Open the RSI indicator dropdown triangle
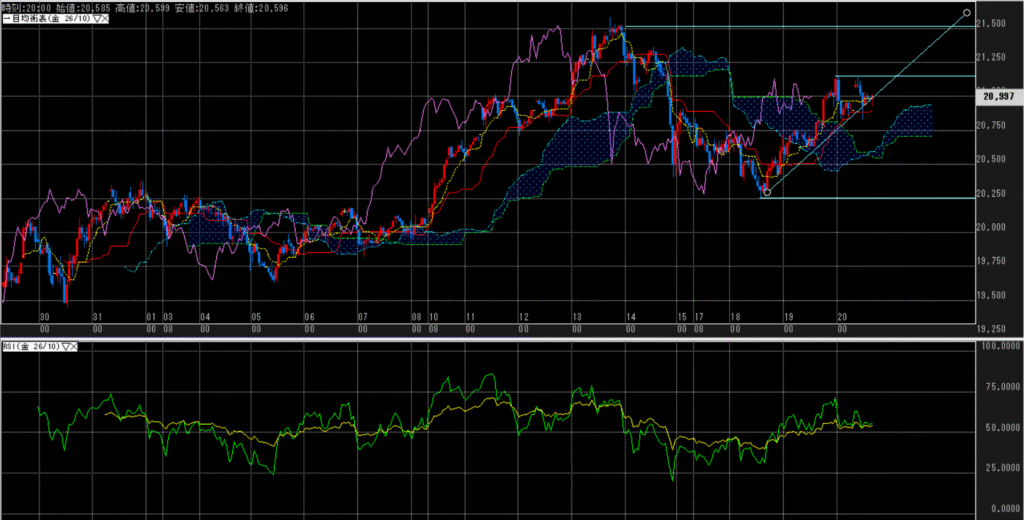The width and height of the screenshot is (1024, 520). pyautogui.click(x=66, y=346)
